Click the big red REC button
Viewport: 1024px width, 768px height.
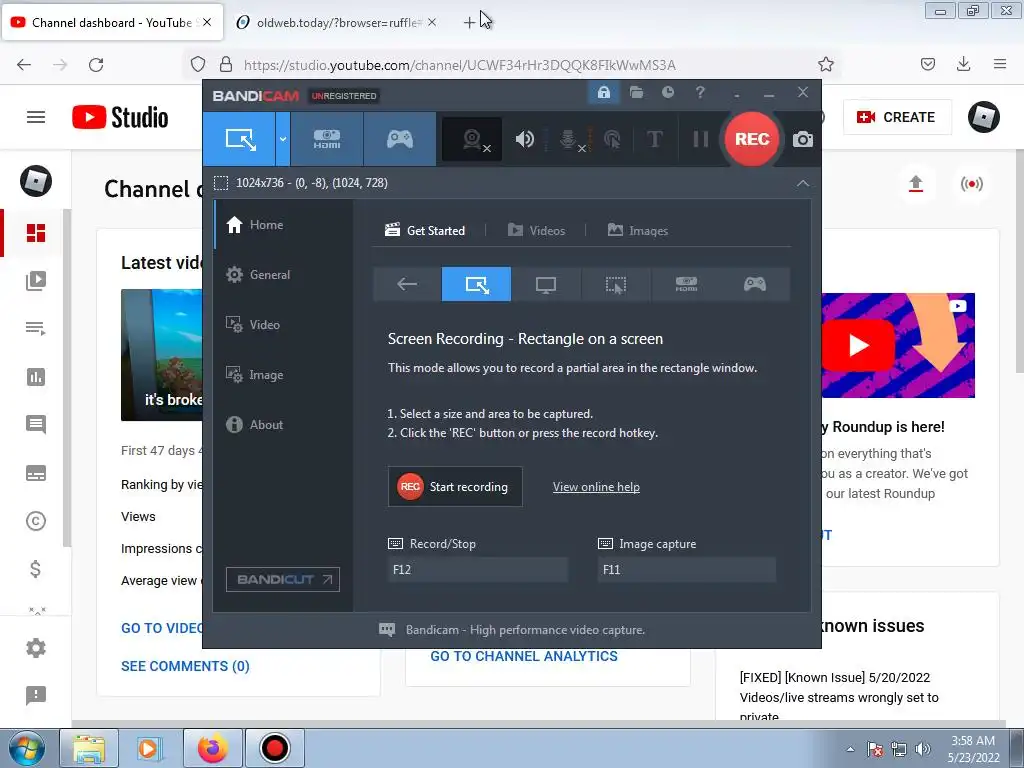752,139
